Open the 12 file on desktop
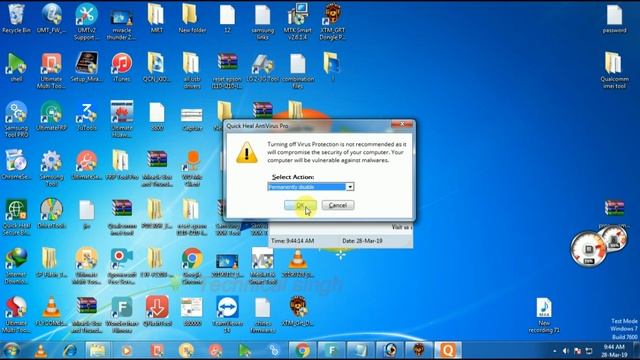This screenshot has width=640, height=360. [x=227, y=19]
